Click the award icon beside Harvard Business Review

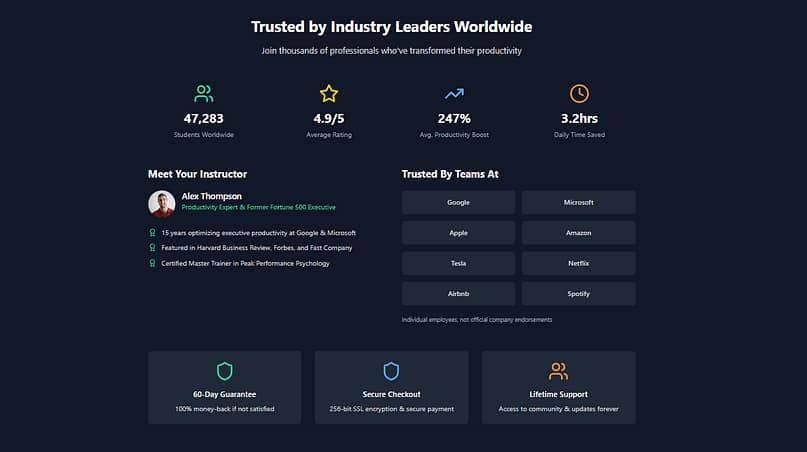pos(152,248)
